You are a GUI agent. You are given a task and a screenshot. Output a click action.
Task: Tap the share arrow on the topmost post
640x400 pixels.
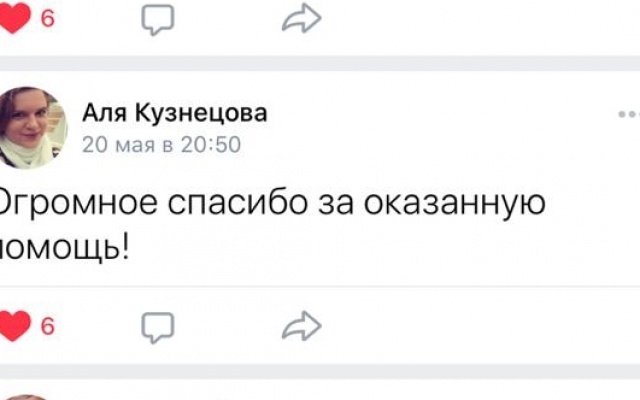[301, 19]
